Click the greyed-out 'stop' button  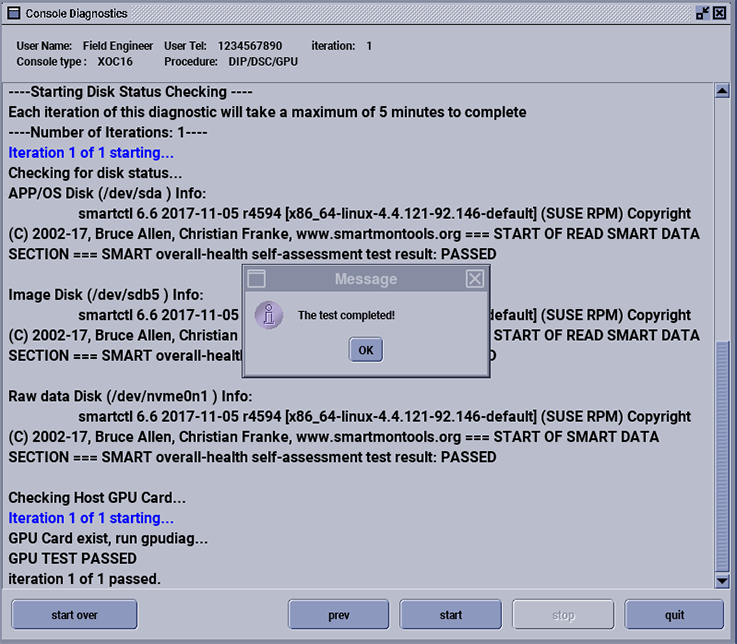click(x=563, y=615)
